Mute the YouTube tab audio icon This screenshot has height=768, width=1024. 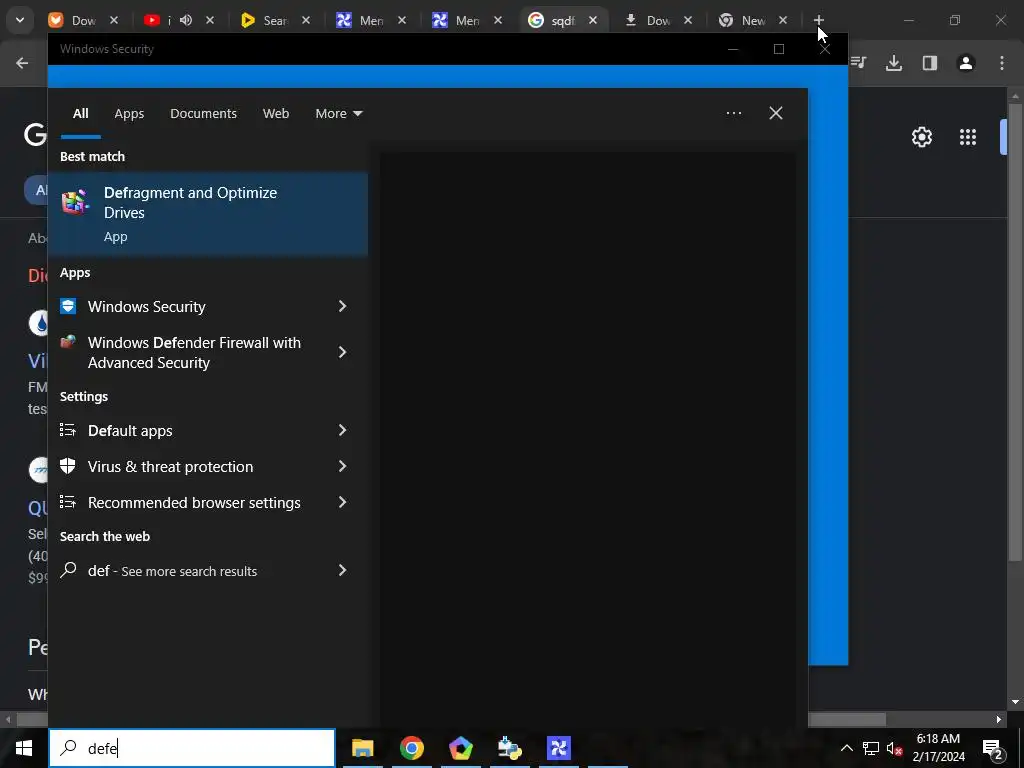click(x=186, y=20)
